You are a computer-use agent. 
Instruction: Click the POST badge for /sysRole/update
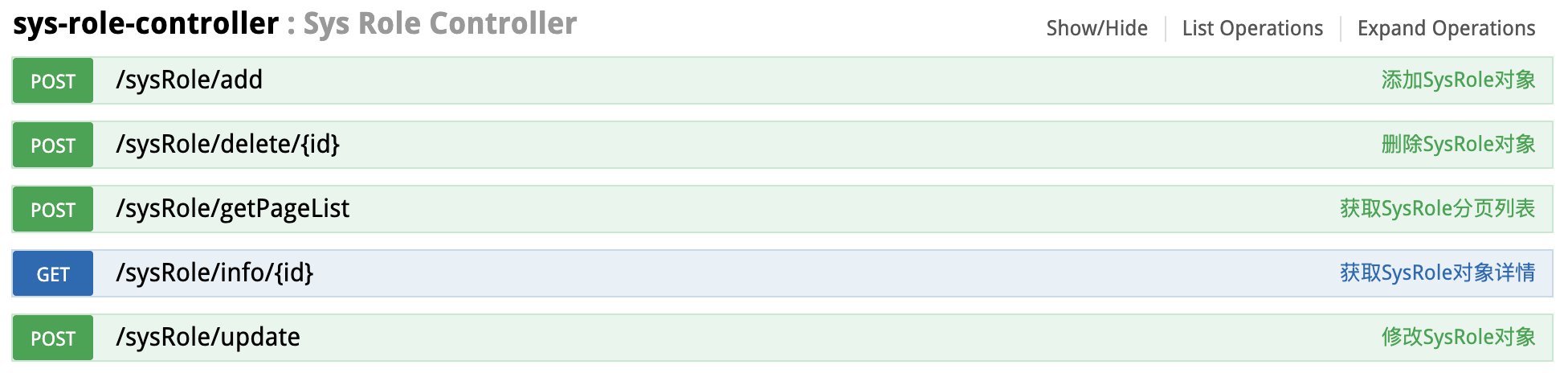(x=53, y=338)
